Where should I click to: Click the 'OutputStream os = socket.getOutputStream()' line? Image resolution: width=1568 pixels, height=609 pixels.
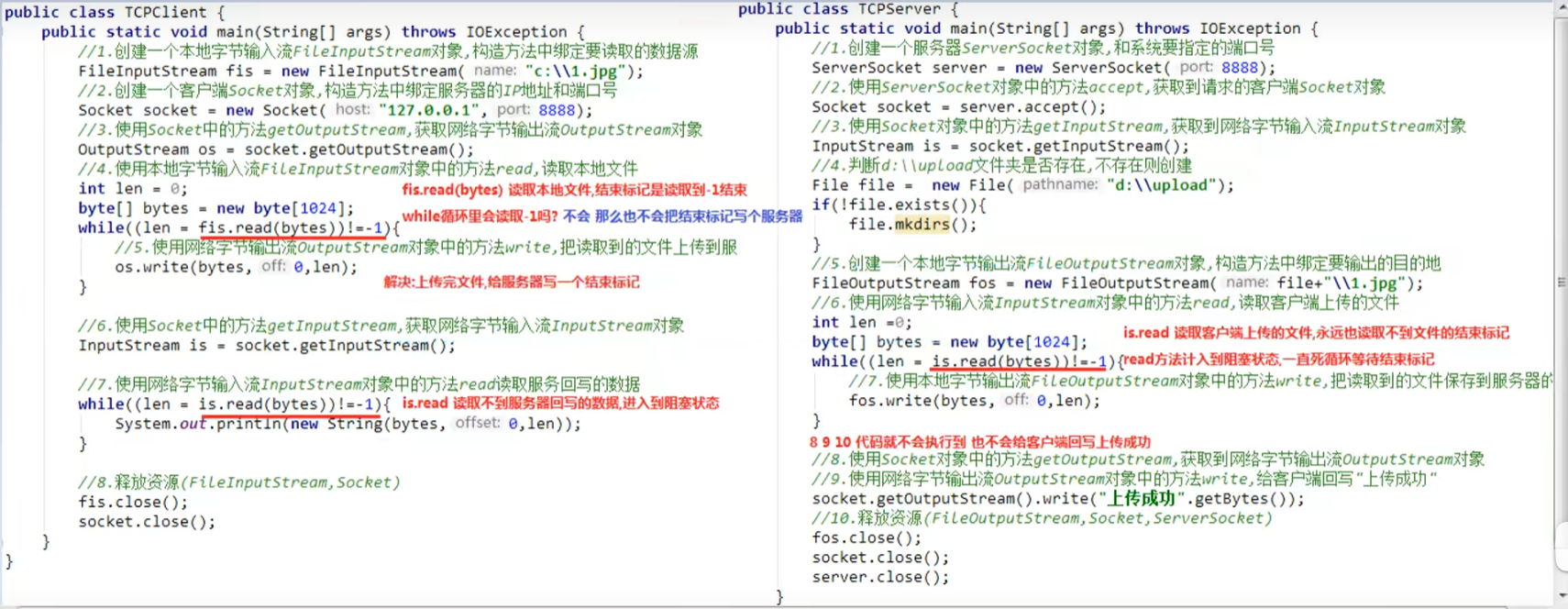276,149
